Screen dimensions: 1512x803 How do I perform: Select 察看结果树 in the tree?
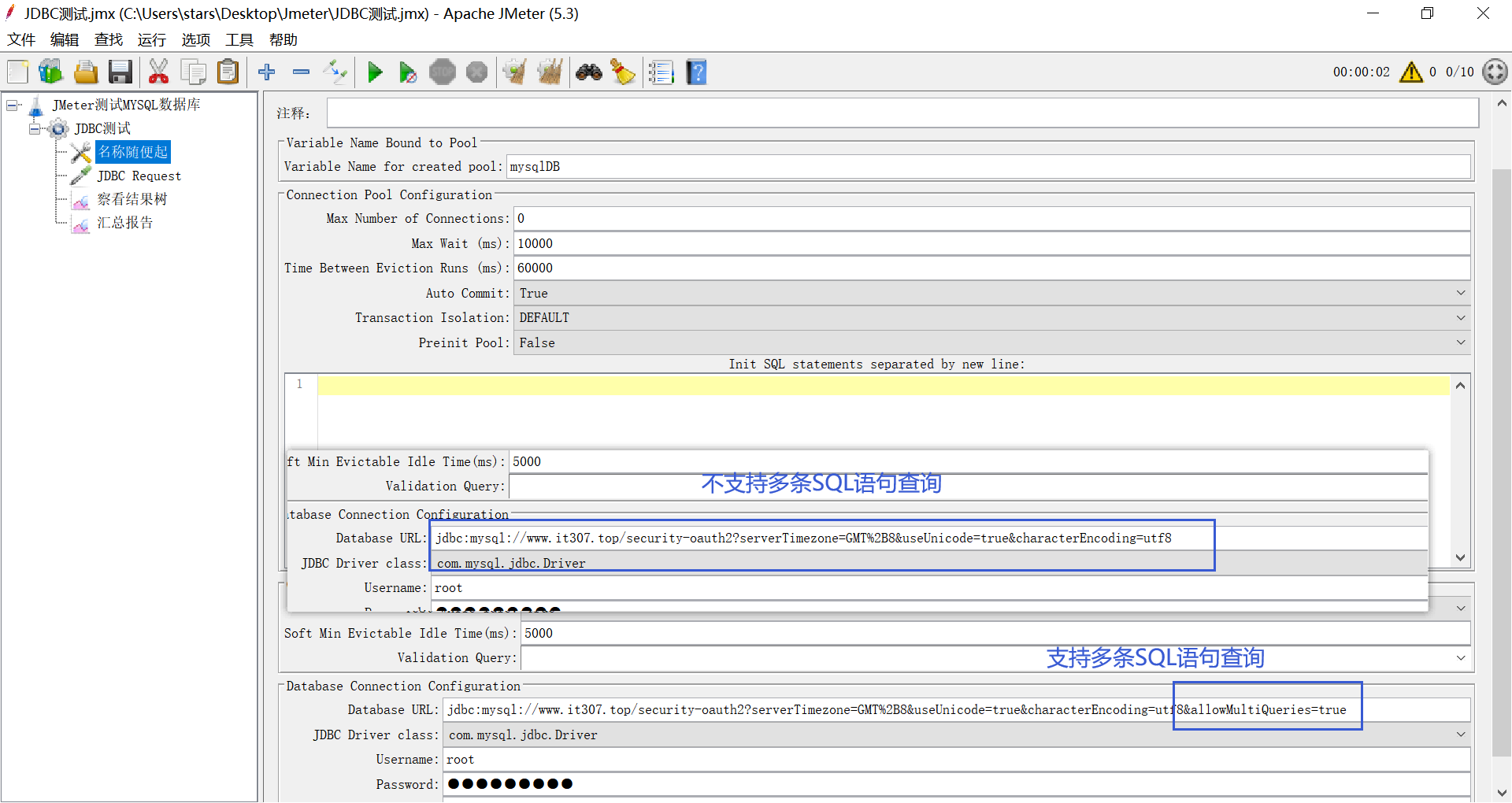tap(132, 198)
